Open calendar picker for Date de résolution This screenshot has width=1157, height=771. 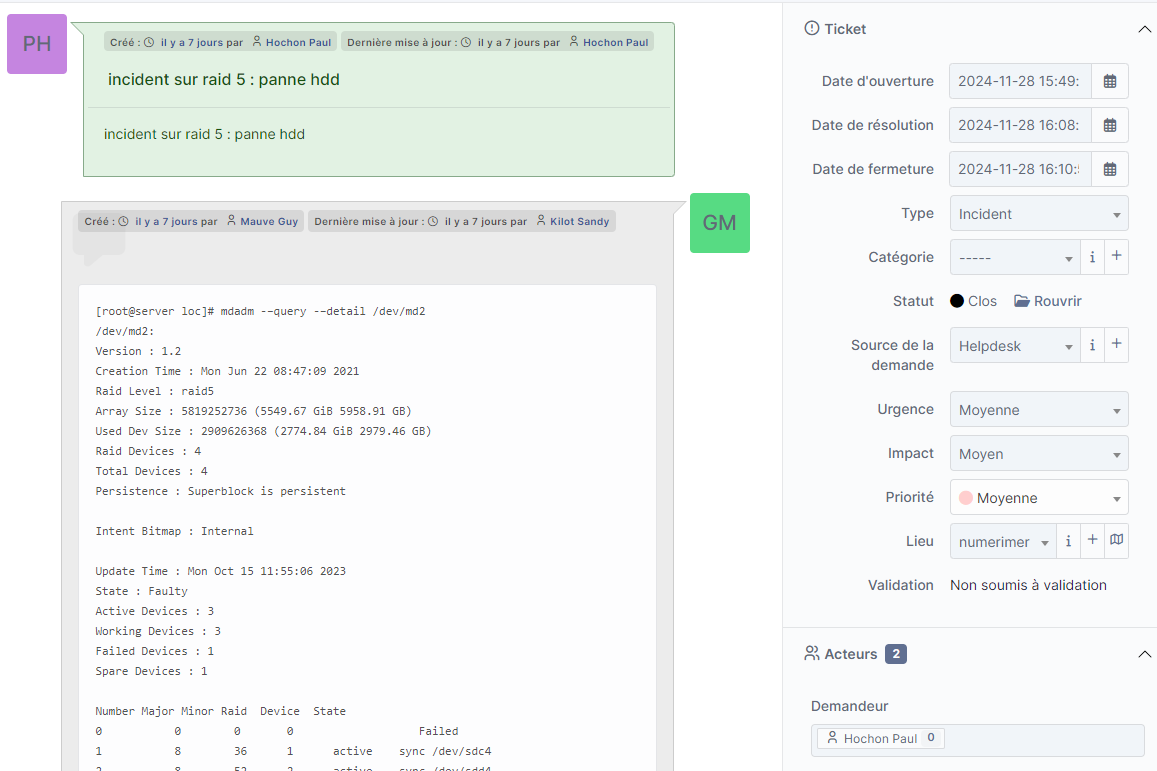(x=1109, y=126)
